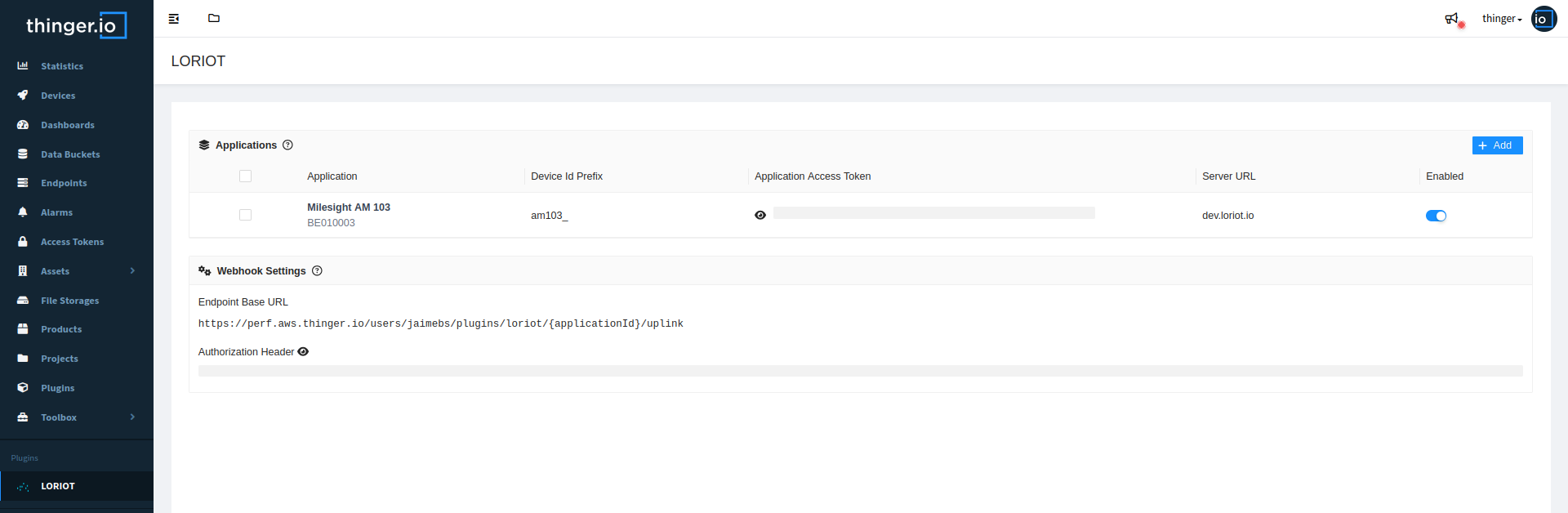Click the LORIOT plugin icon in sidebar
1568x513 pixels.
[x=23, y=486]
